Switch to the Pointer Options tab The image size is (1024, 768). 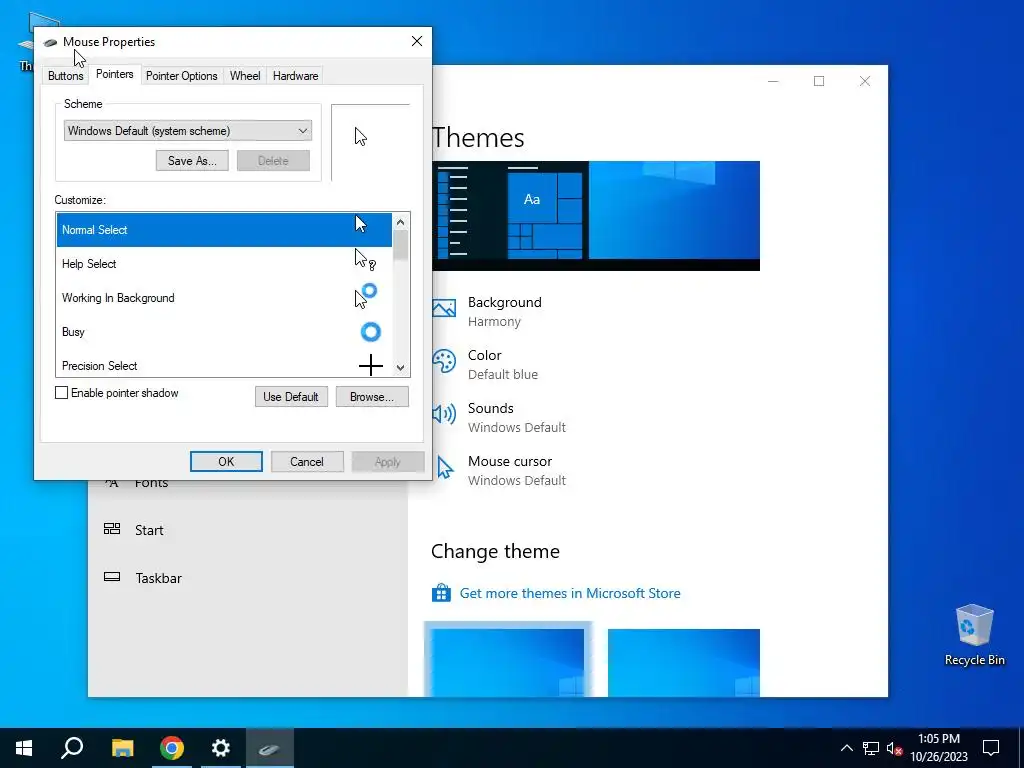(x=182, y=76)
